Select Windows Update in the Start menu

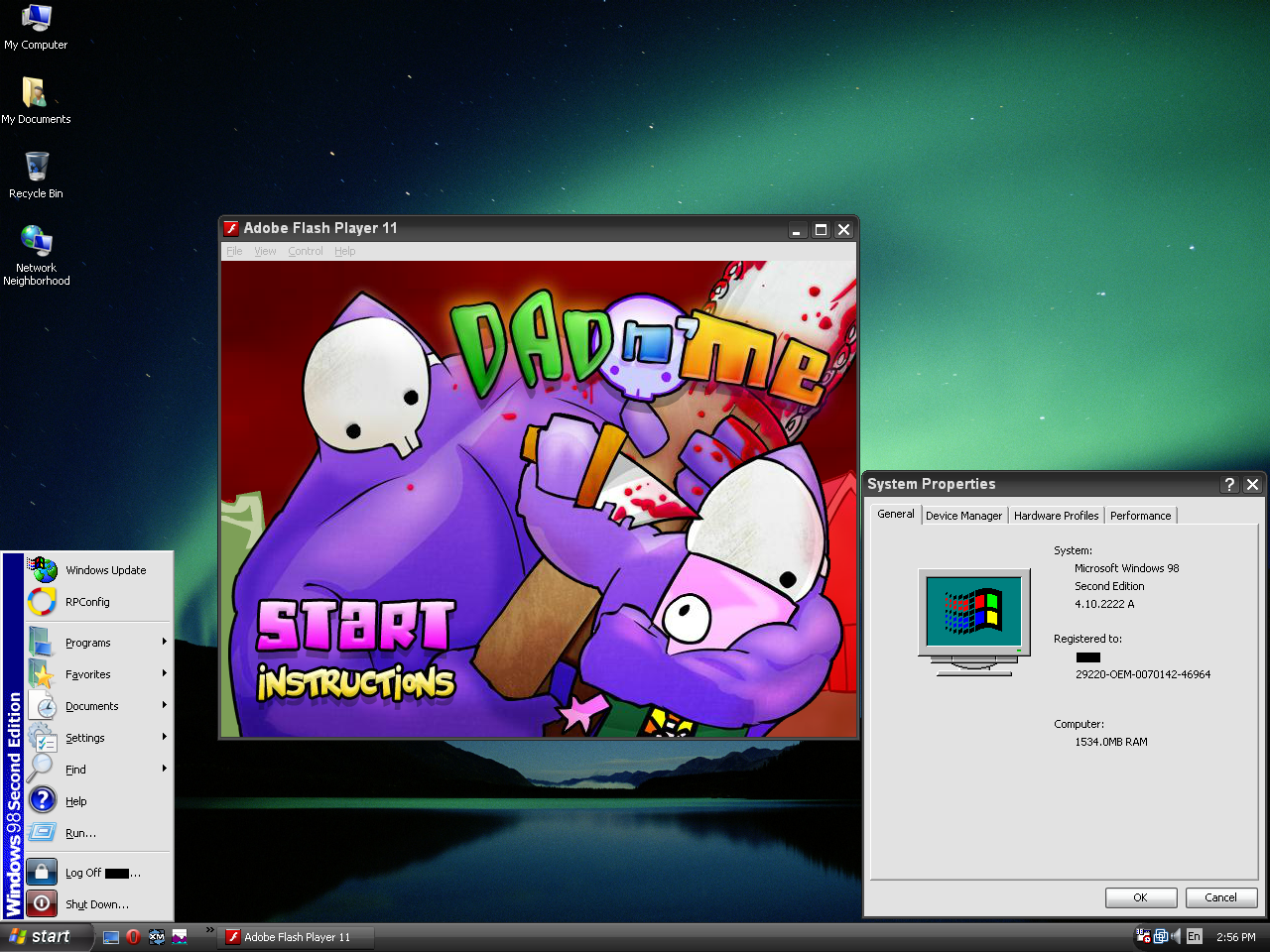click(104, 570)
